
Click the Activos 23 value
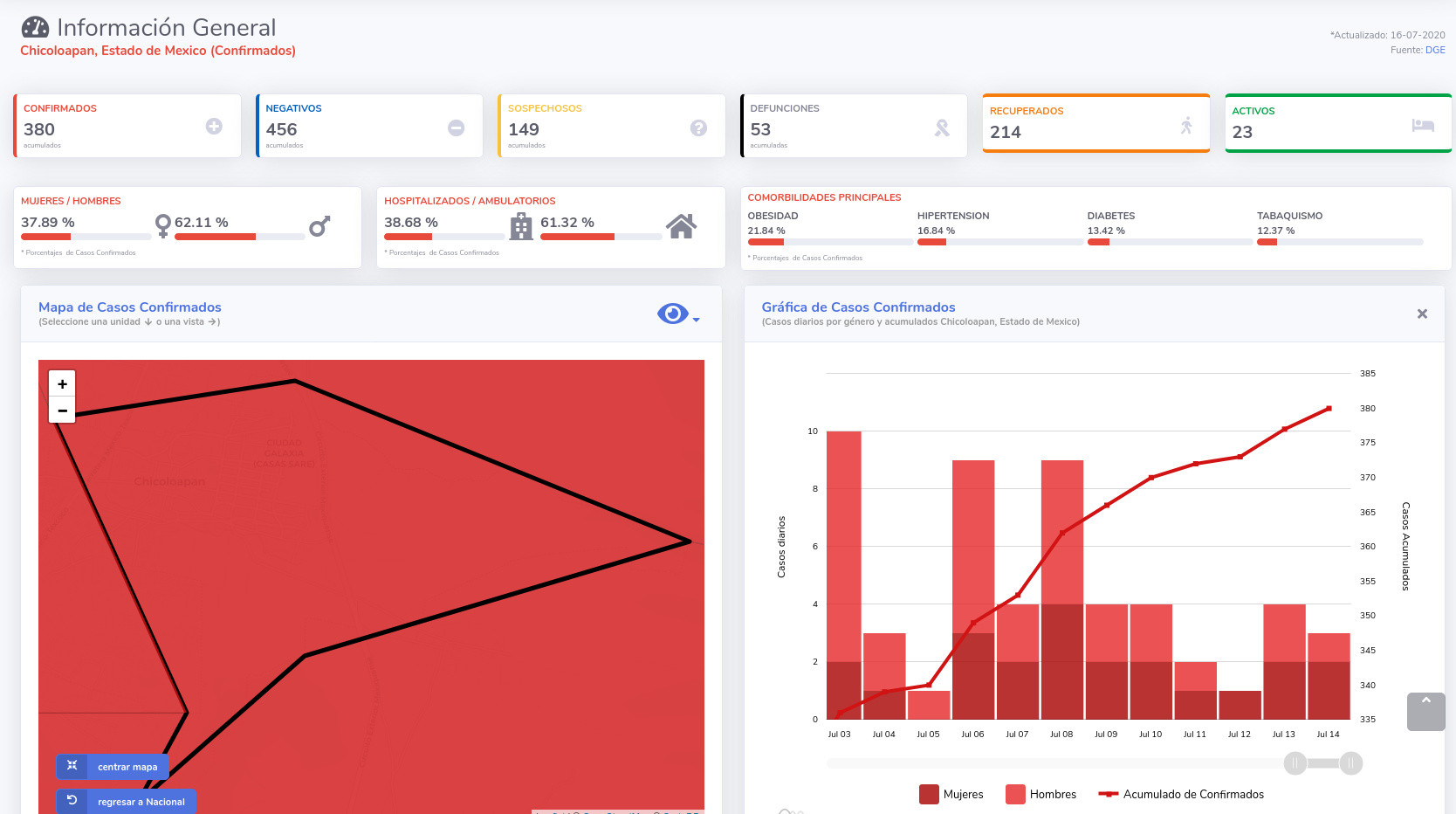click(x=1242, y=132)
